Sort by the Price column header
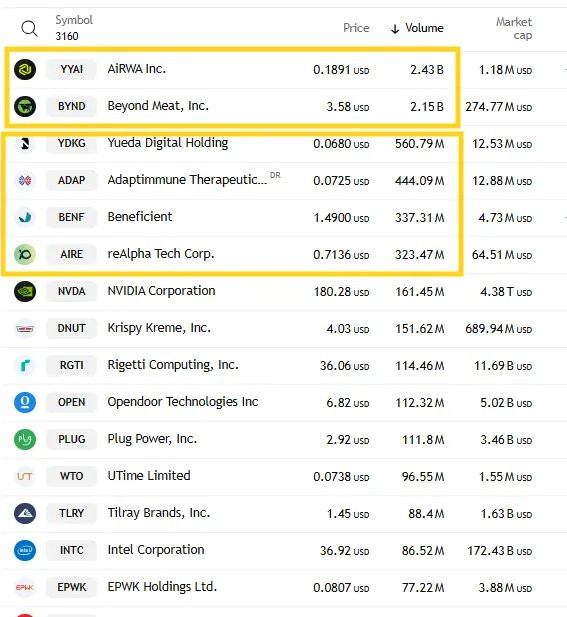Screen dimensions: 567x617 coord(356,28)
